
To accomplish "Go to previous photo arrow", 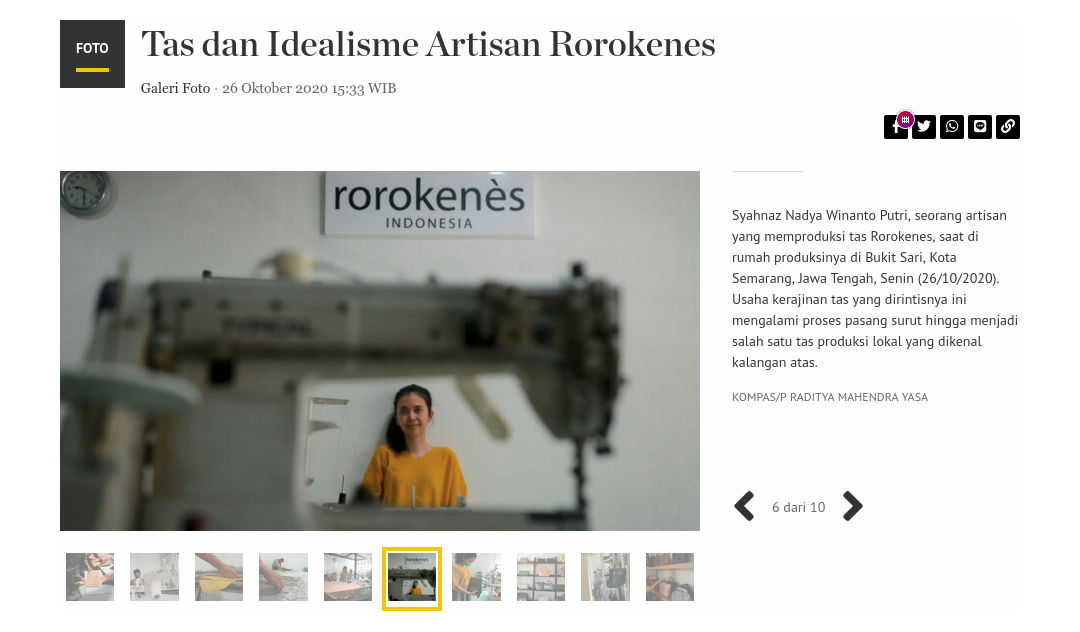I will tap(745, 506).
